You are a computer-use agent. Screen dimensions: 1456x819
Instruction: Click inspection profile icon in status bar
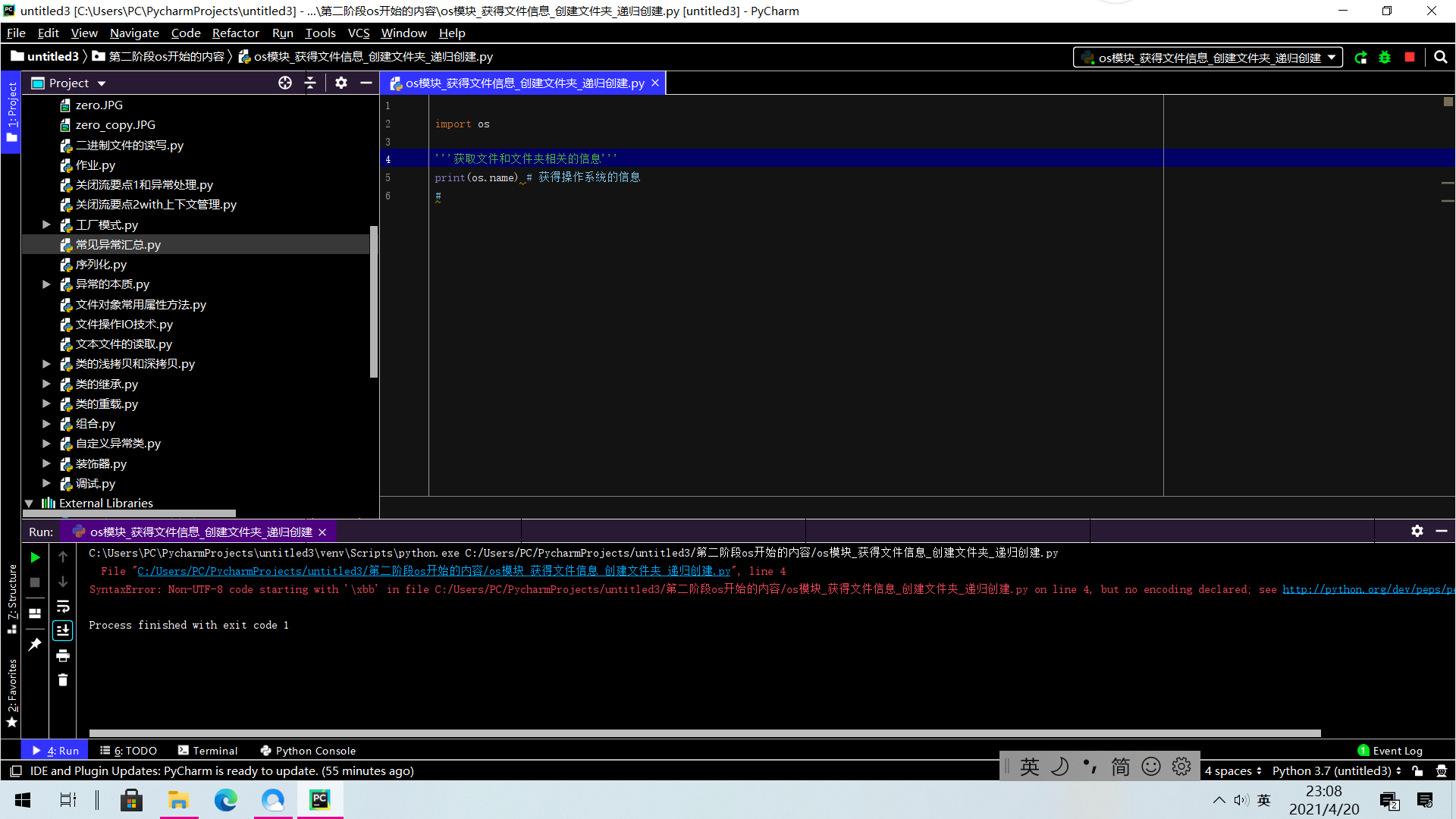pyautogui.click(x=1442, y=770)
